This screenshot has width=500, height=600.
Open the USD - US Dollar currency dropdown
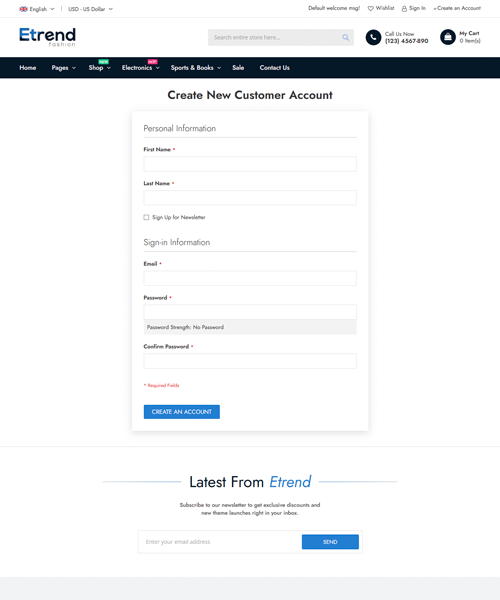[90, 9]
